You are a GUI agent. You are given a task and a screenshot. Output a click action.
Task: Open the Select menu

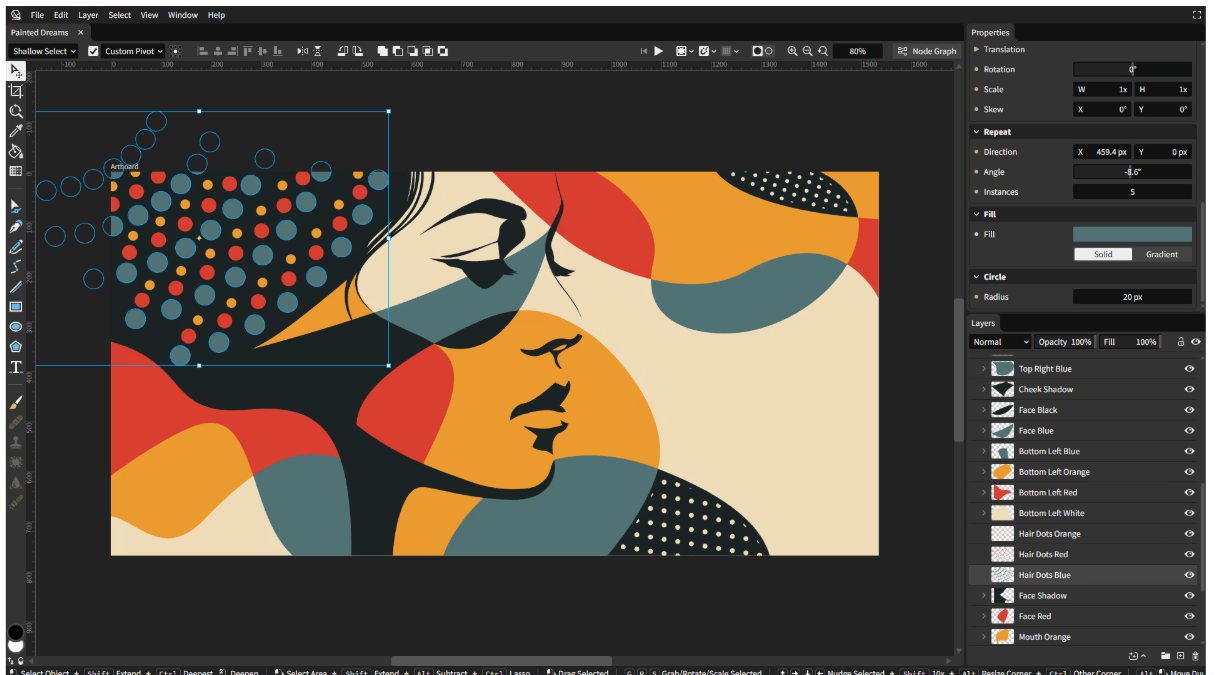tap(119, 15)
